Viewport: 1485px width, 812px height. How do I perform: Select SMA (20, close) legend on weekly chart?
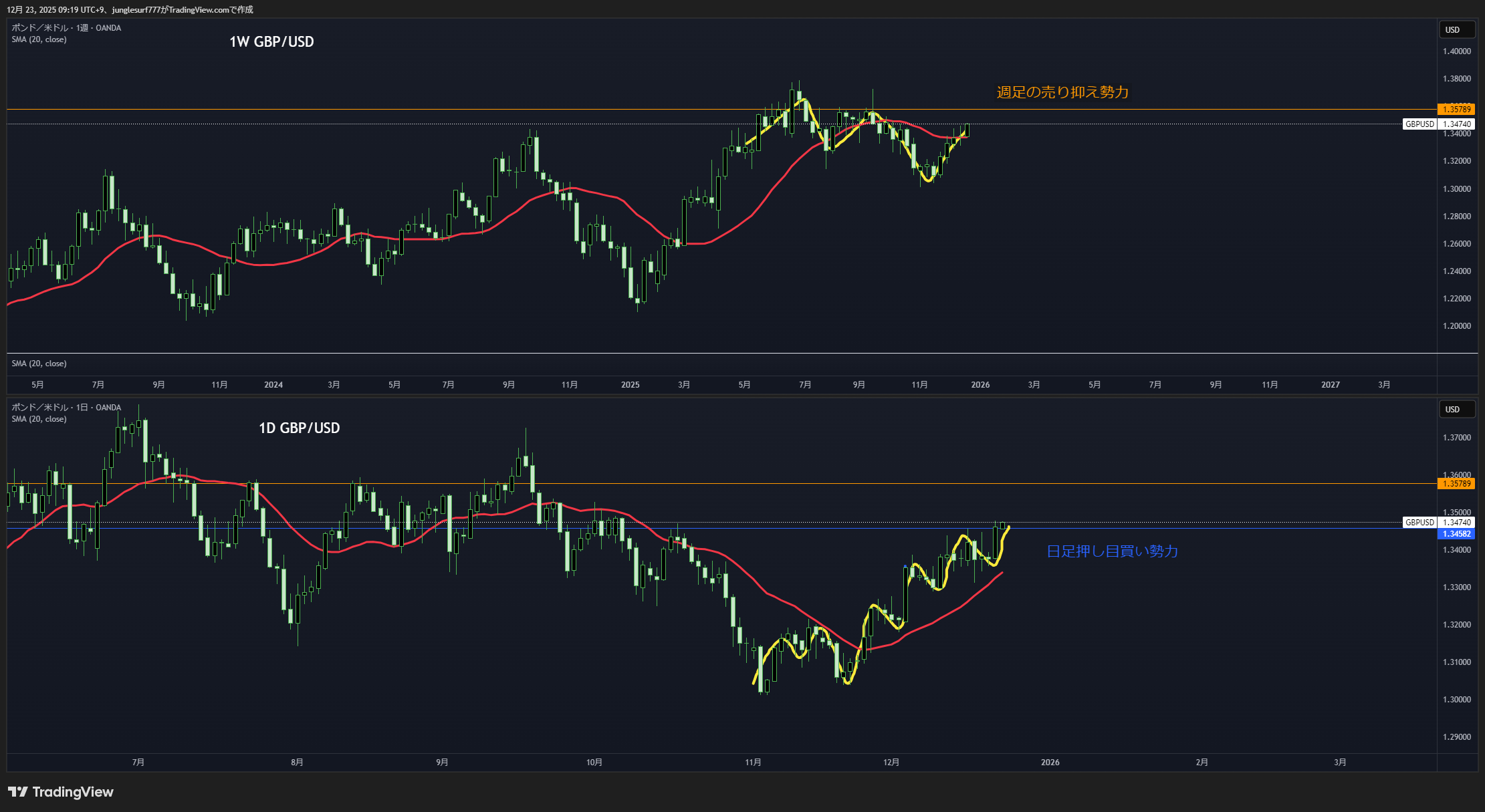click(39, 39)
